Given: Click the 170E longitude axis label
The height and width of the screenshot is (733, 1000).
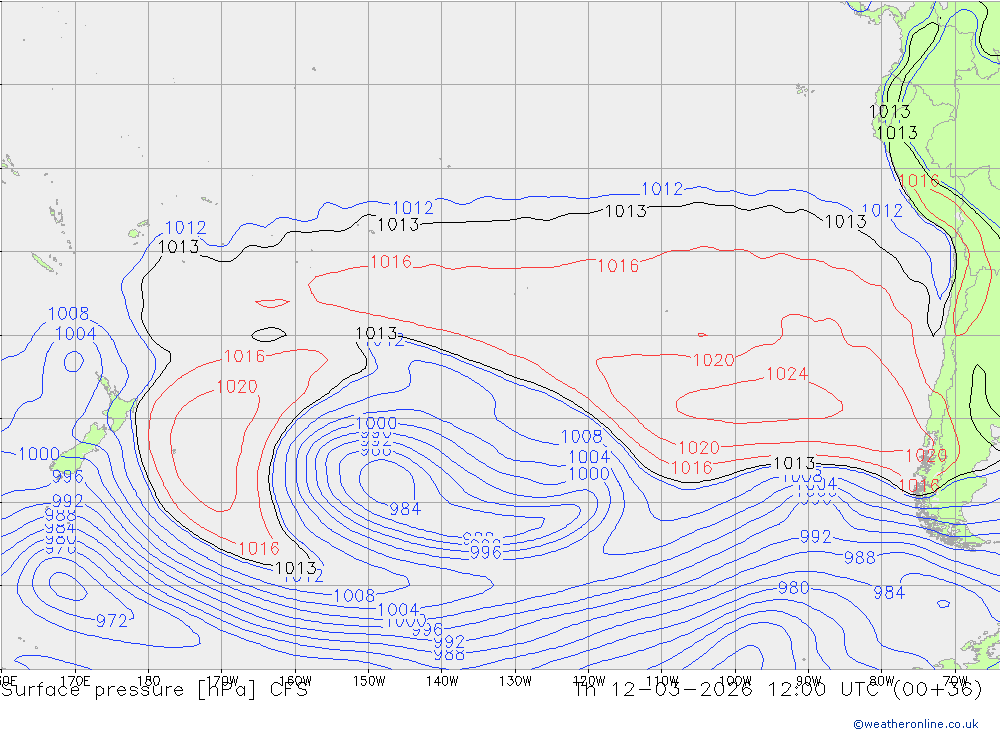Looking at the screenshot, I should pyautogui.click(x=75, y=680).
